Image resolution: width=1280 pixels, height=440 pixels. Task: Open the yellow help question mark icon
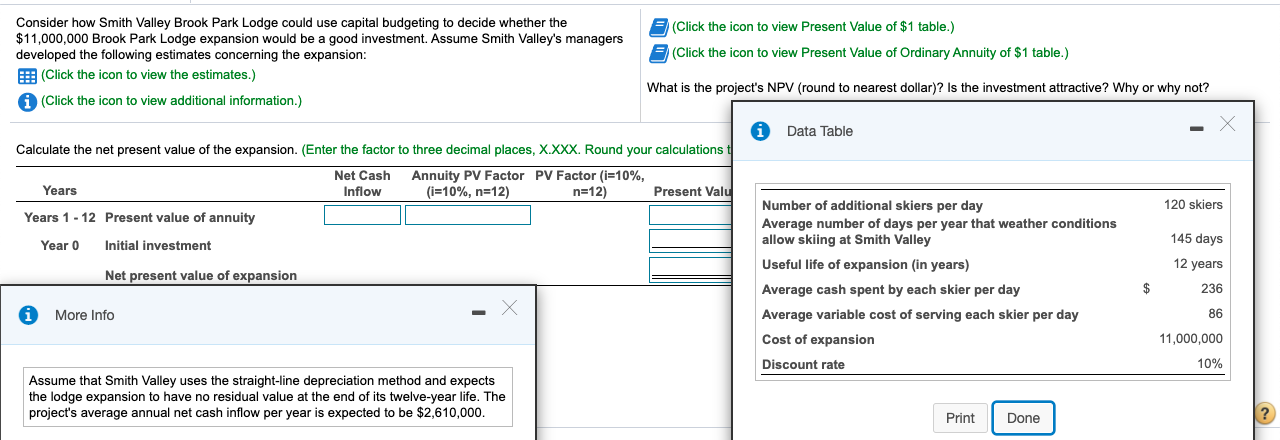1264,414
